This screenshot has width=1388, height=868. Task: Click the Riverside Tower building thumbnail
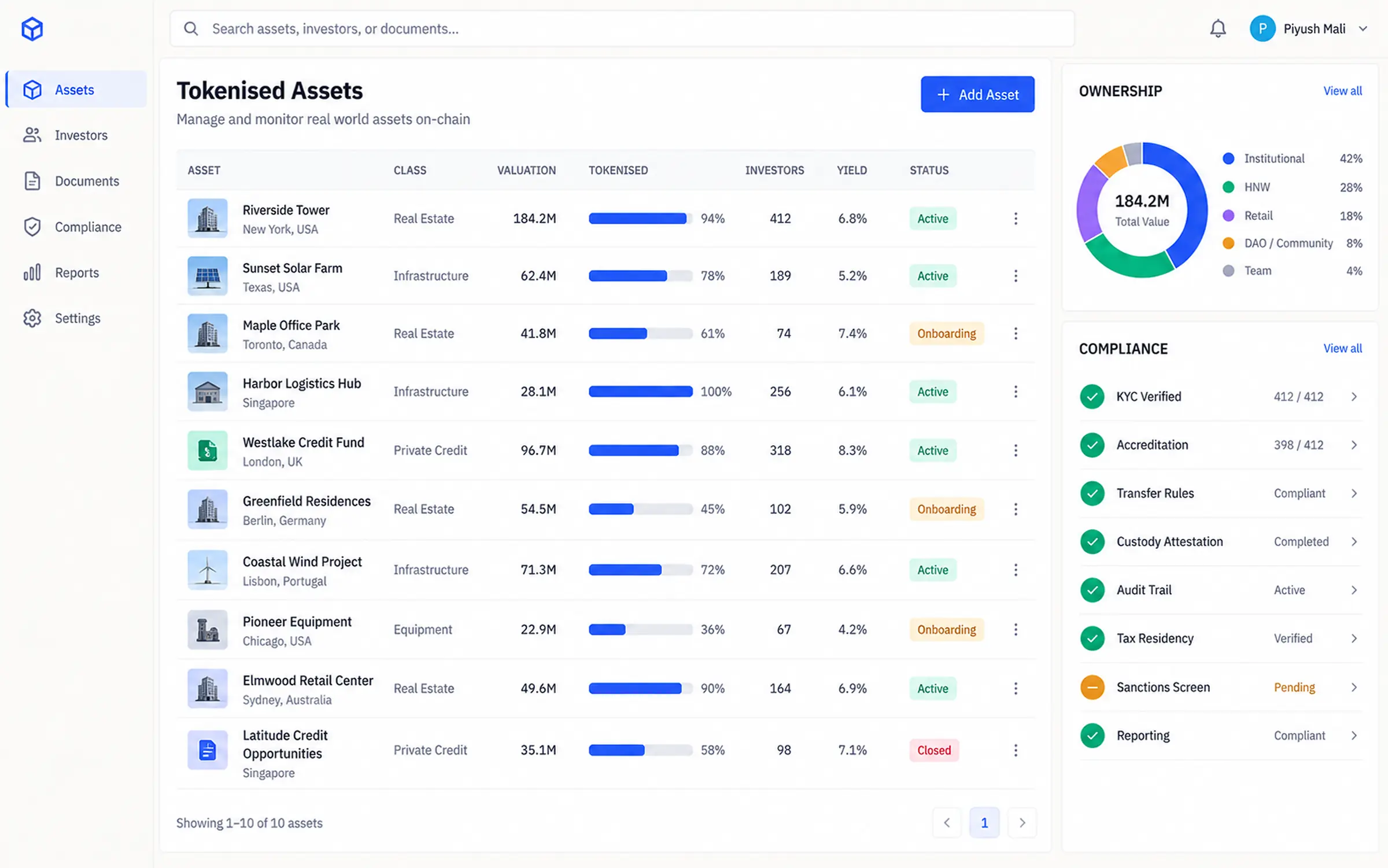click(208, 219)
